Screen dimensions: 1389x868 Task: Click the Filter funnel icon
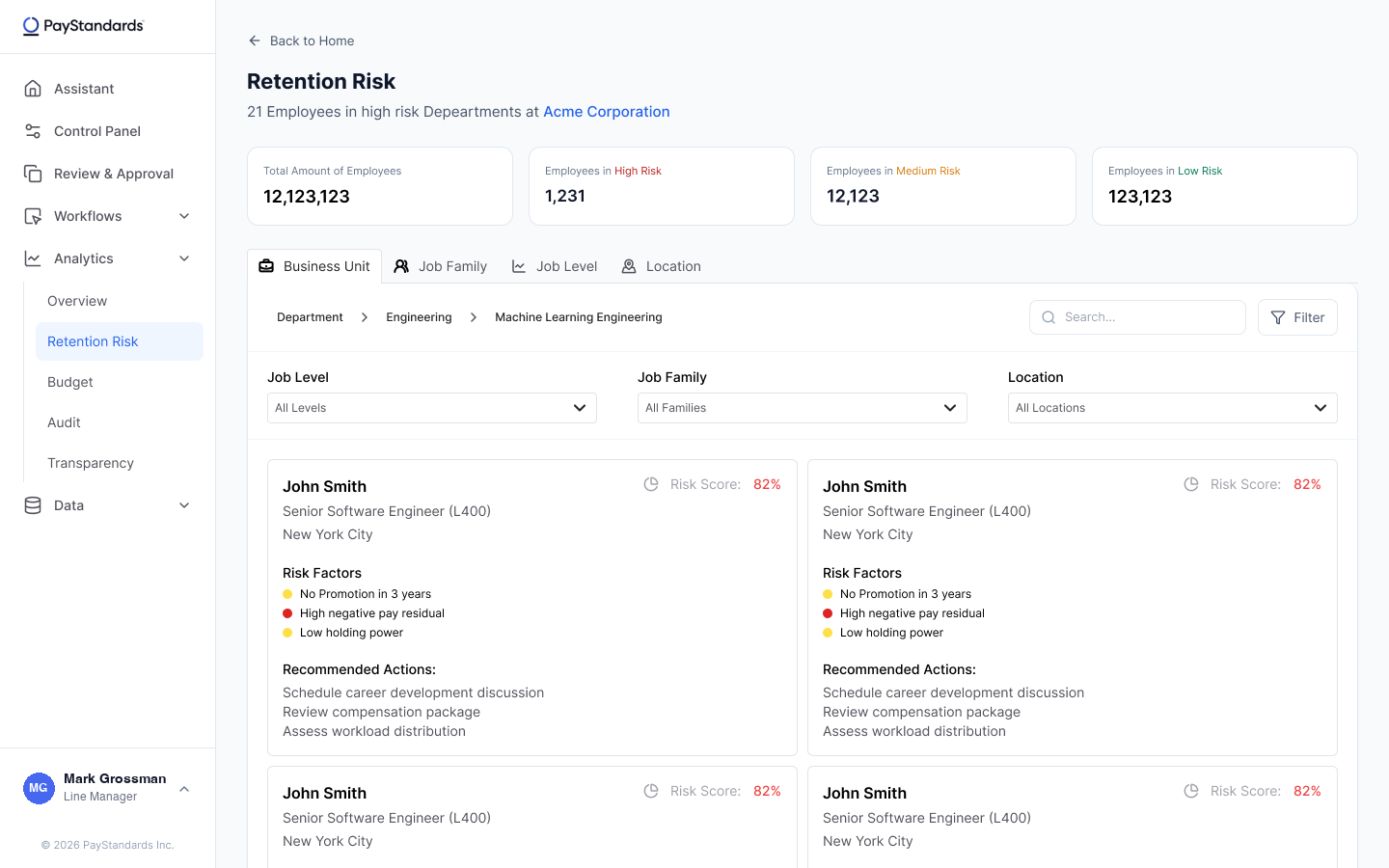[1278, 317]
